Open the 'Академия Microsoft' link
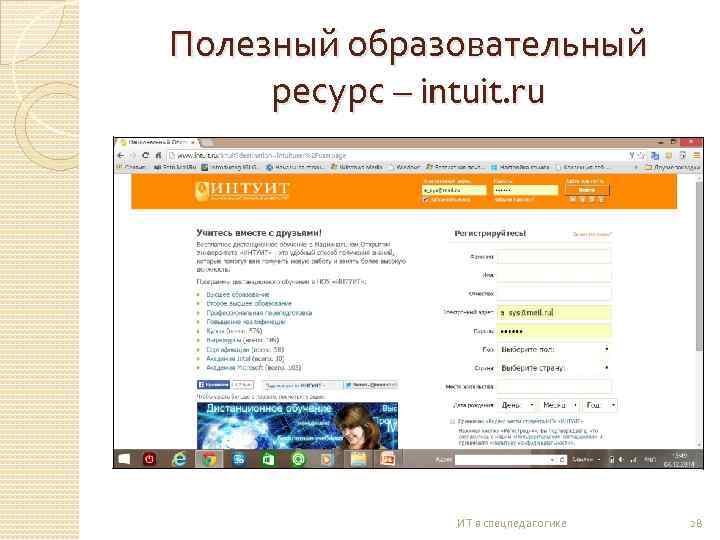This screenshot has height=540, width=720. coord(253,368)
